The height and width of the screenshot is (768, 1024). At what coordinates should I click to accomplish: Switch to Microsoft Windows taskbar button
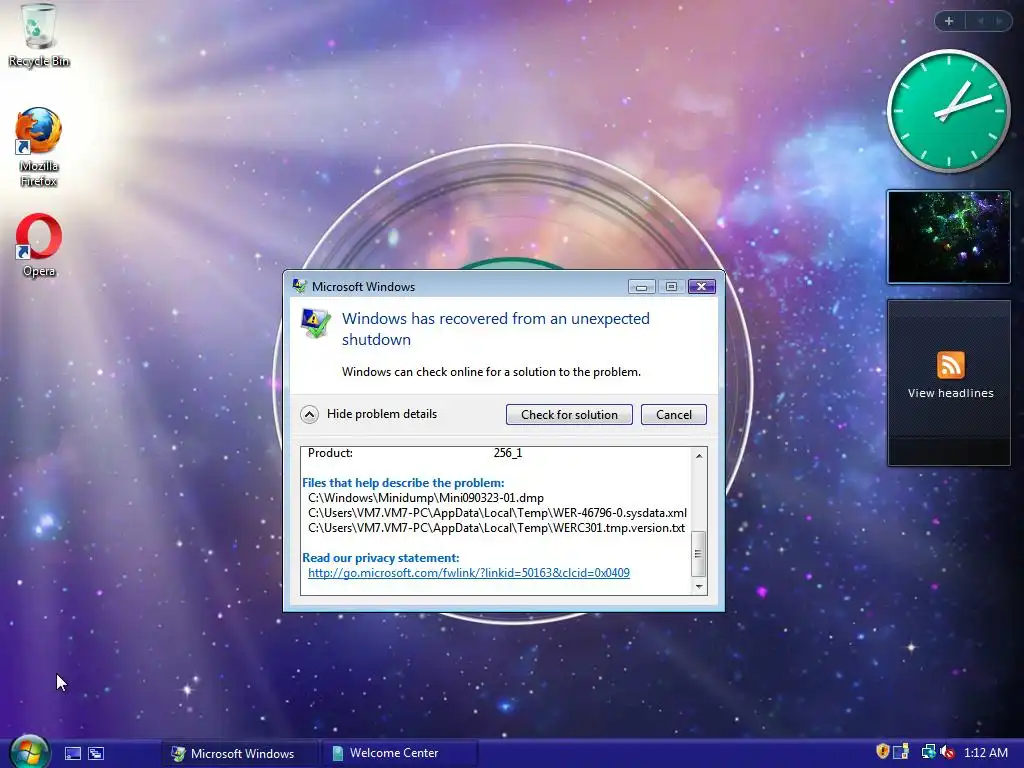point(239,753)
